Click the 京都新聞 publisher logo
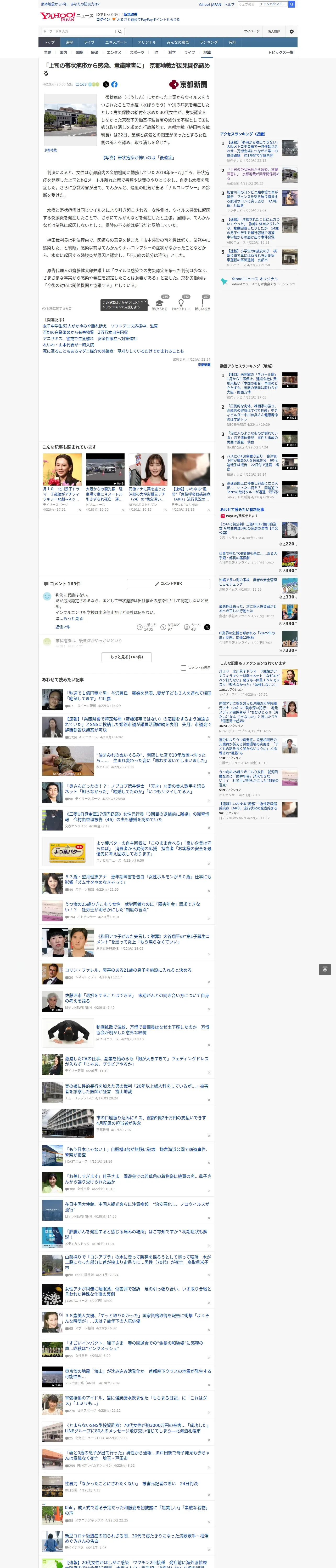The width and height of the screenshot is (336, 1568). (x=188, y=85)
